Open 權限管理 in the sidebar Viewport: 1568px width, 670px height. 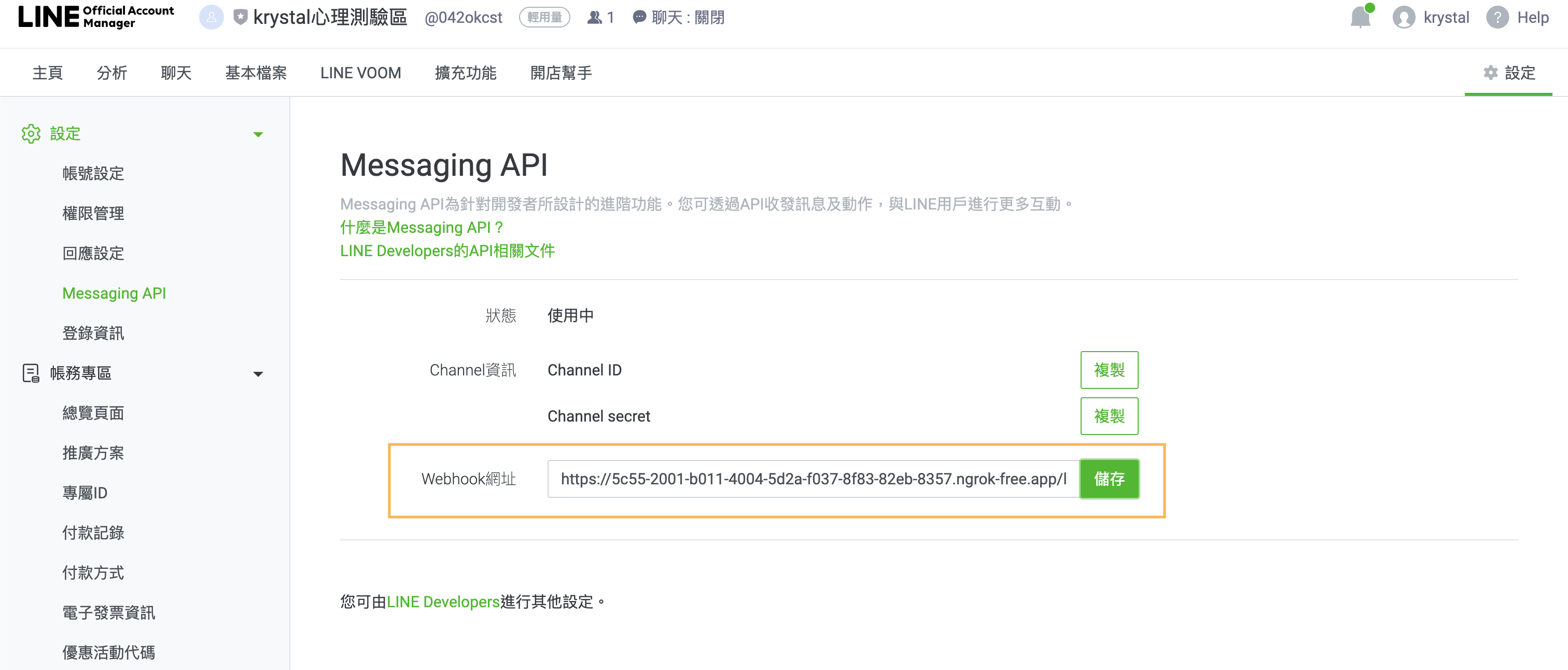(x=93, y=213)
